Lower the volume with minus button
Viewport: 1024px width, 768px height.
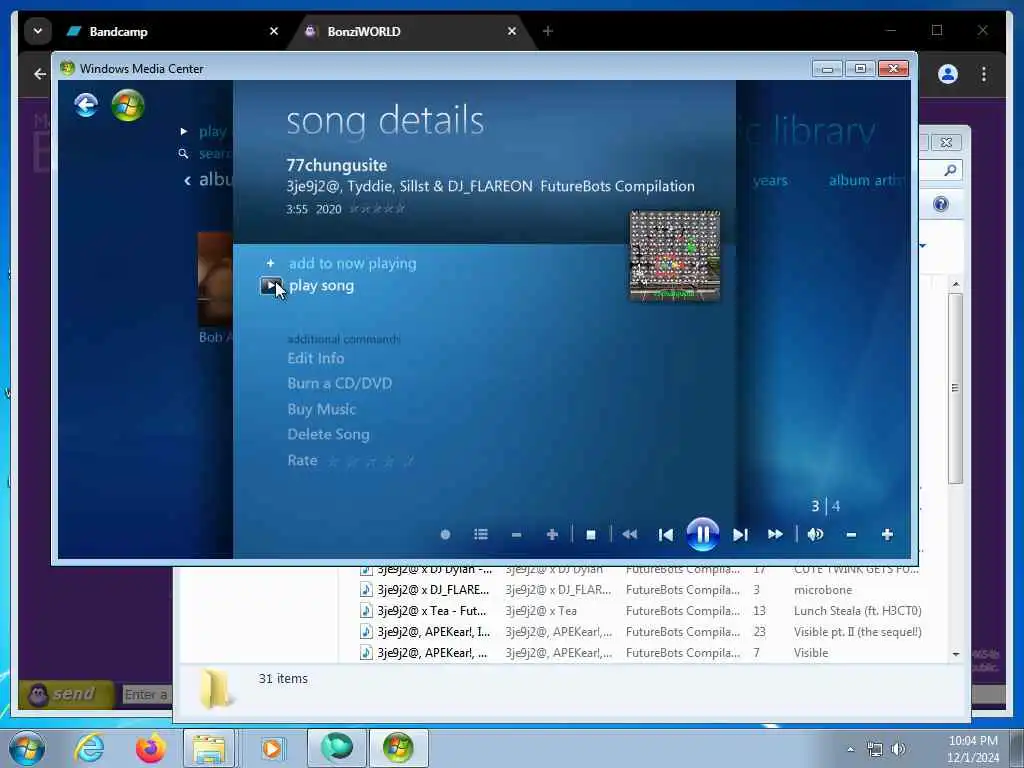point(851,535)
